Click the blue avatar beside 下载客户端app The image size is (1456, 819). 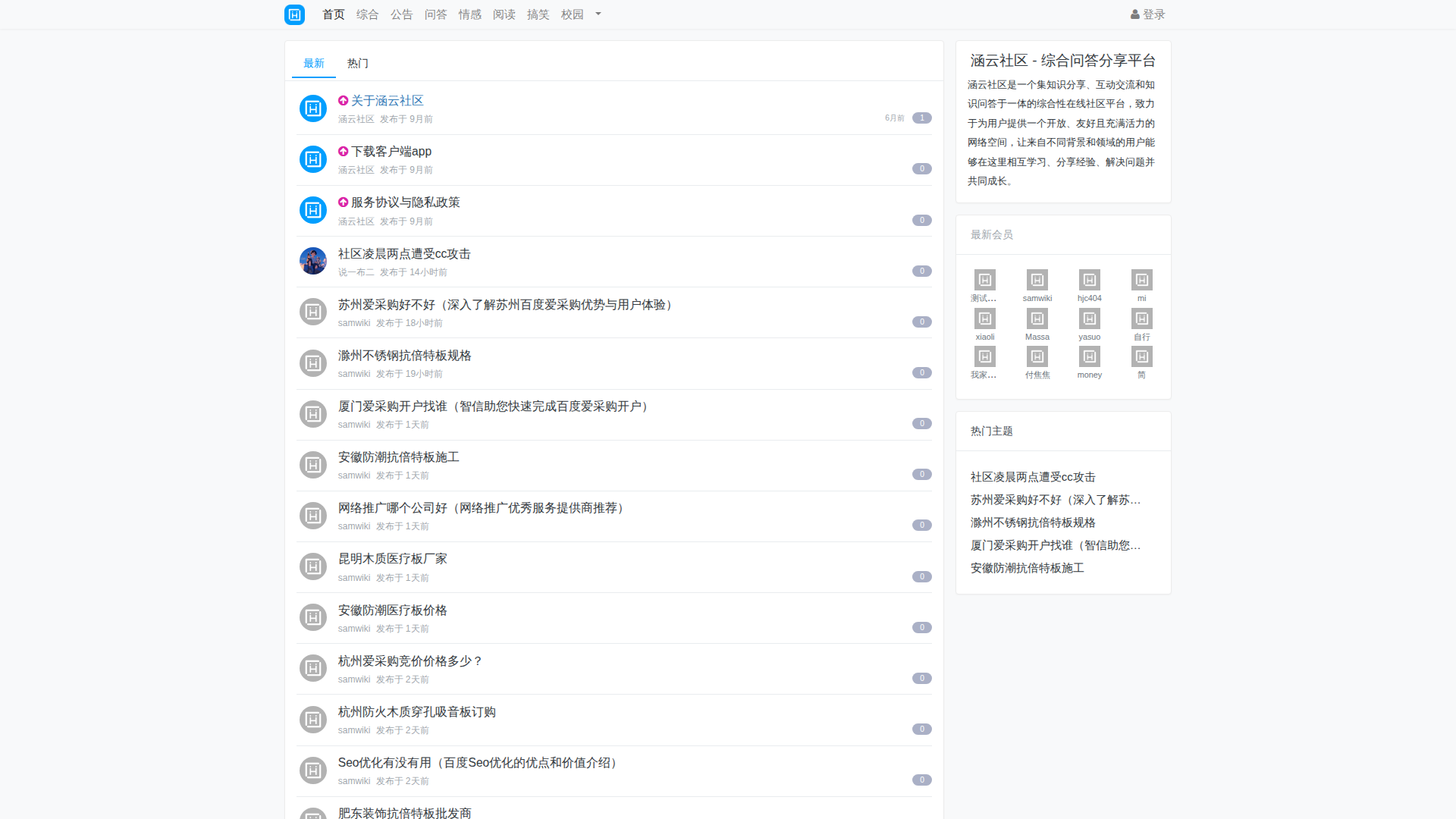[x=313, y=159]
